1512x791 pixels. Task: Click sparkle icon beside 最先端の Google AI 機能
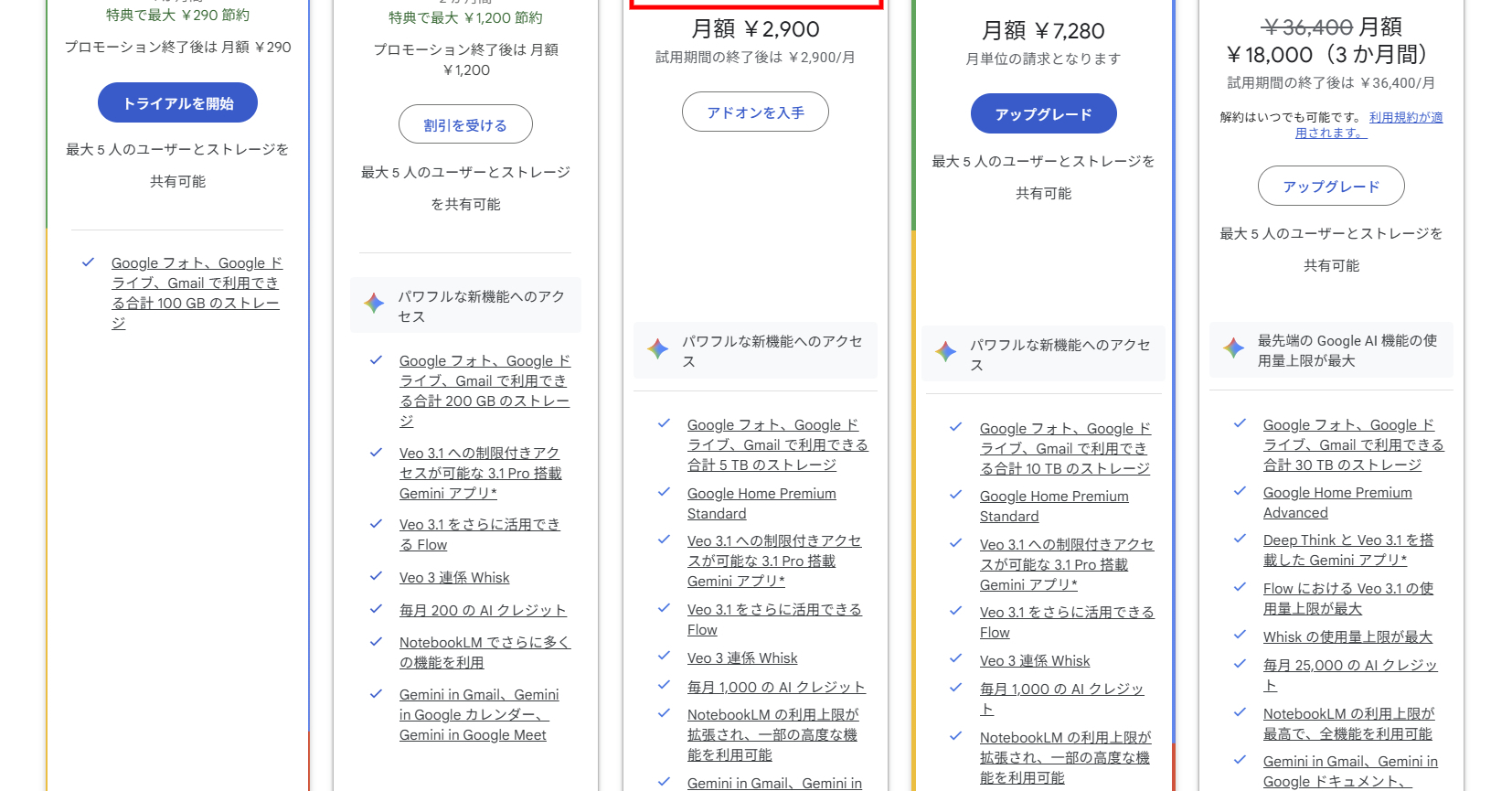1234,347
